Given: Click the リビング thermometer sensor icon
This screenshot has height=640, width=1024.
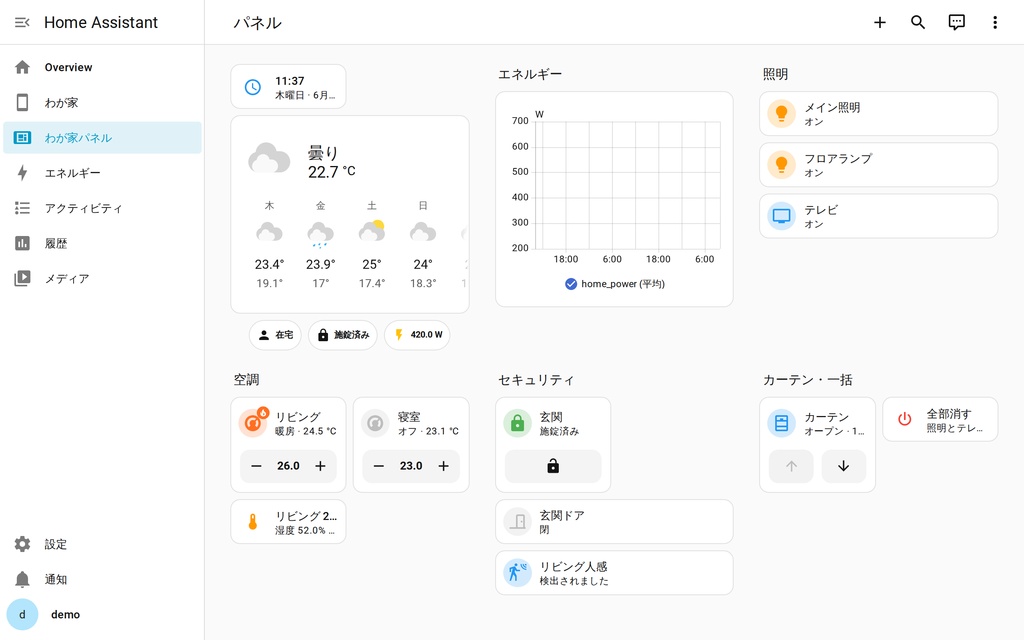Looking at the screenshot, I should (x=253, y=522).
